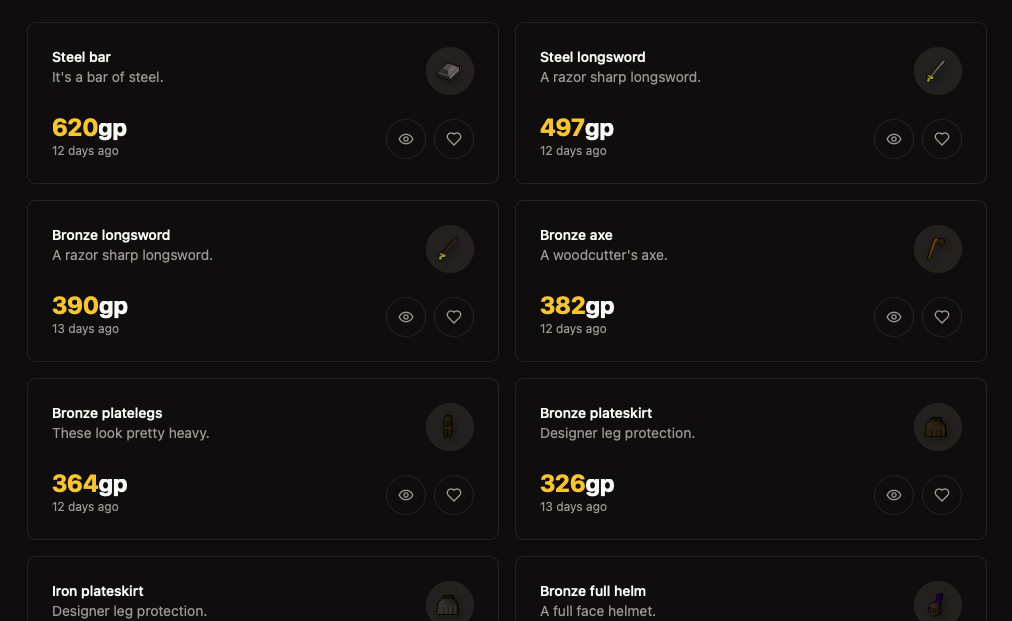Toggle watch on the Bronze plateskirt listing
The width and height of the screenshot is (1012, 621).
click(893, 495)
